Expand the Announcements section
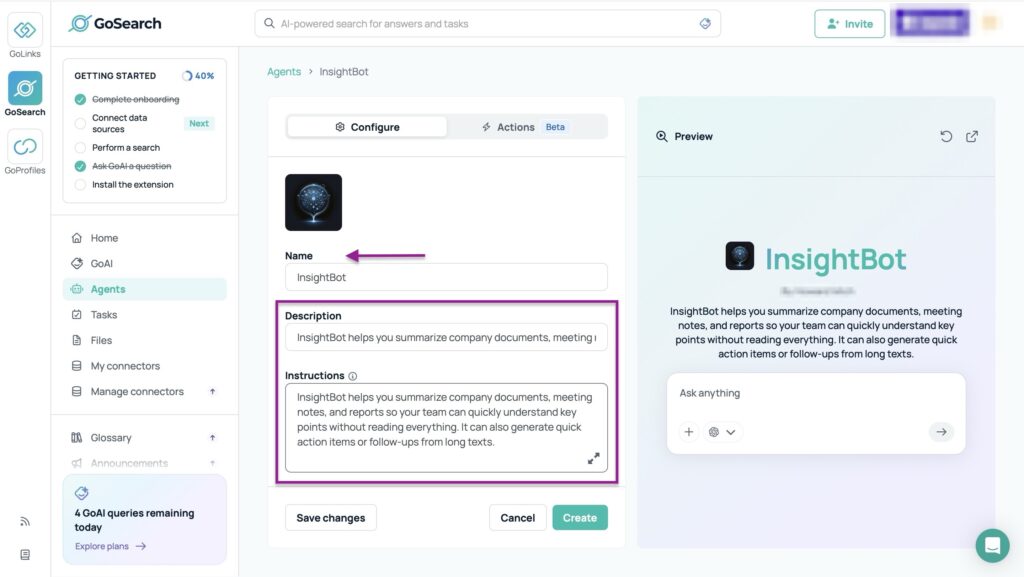The image size is (1024, 577). [x=211, y=463]
